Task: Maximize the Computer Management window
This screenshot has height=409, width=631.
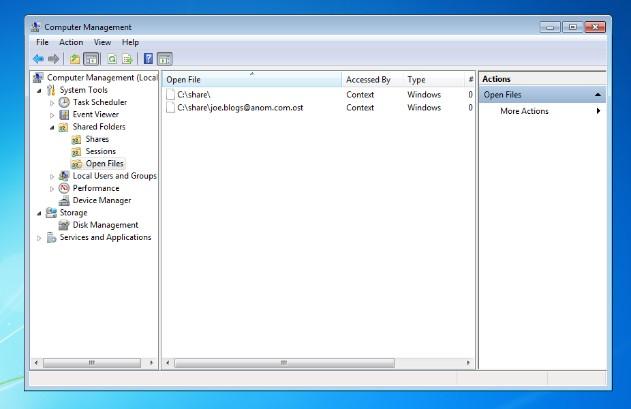Action: 572,27
